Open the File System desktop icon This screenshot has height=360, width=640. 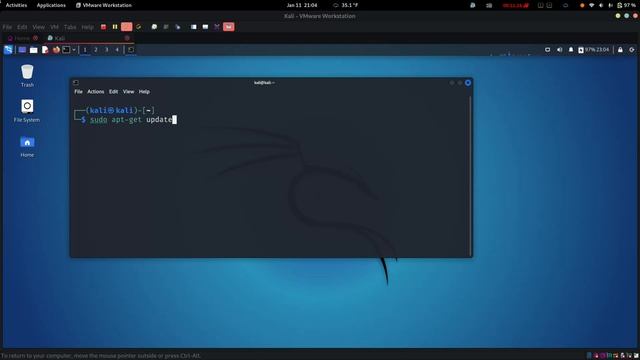[27, 111]
